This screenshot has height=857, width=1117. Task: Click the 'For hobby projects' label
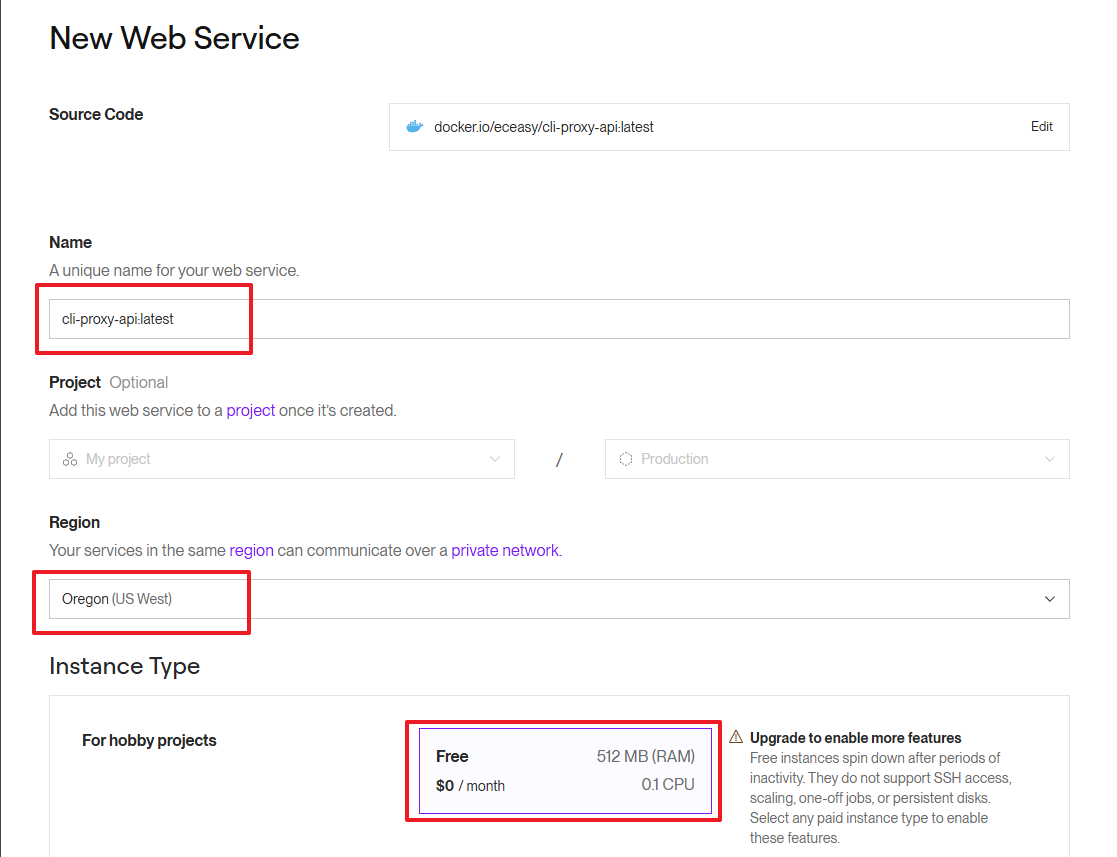click(149, 740)
